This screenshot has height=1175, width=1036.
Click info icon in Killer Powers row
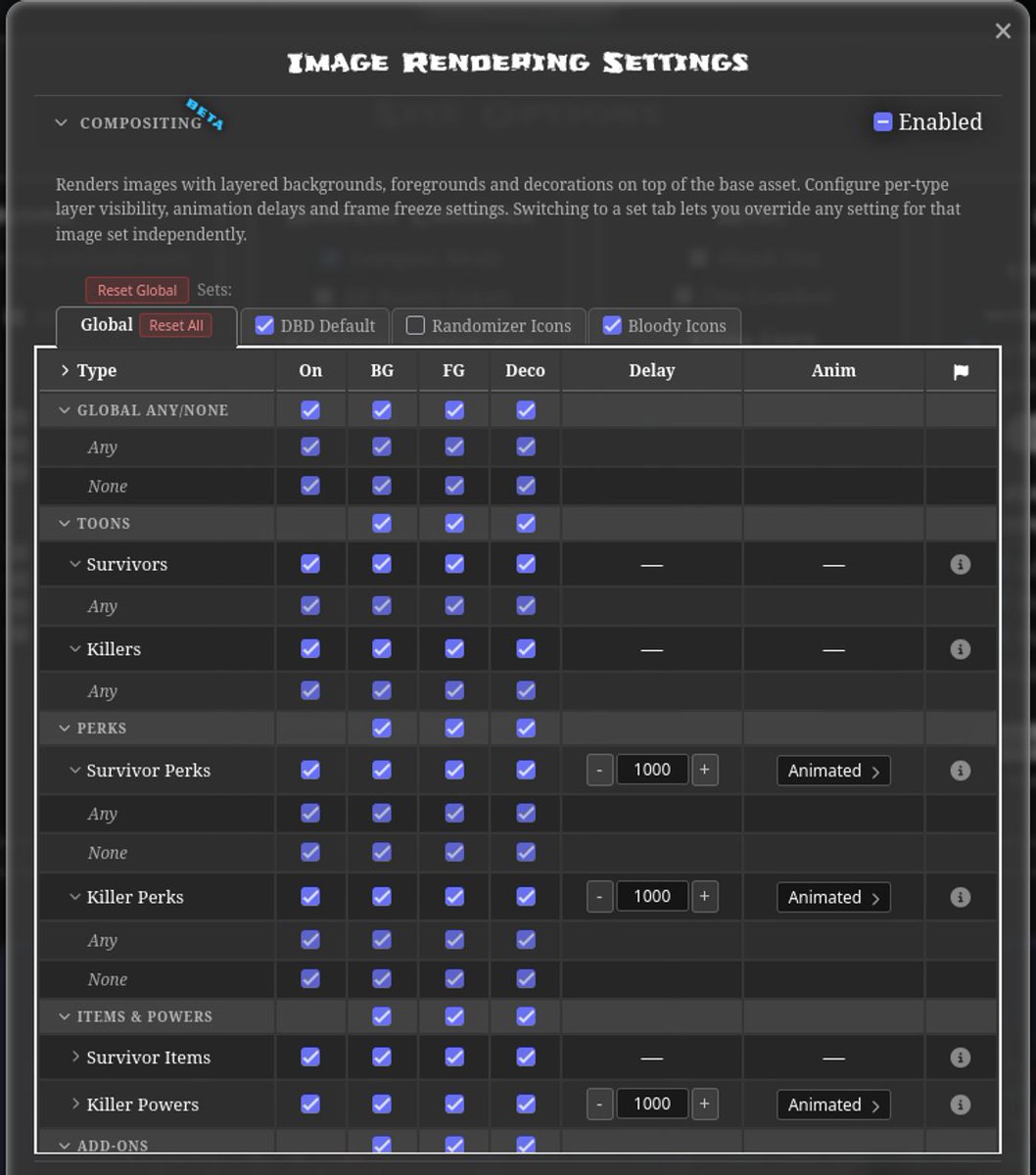pos(961,1104)
